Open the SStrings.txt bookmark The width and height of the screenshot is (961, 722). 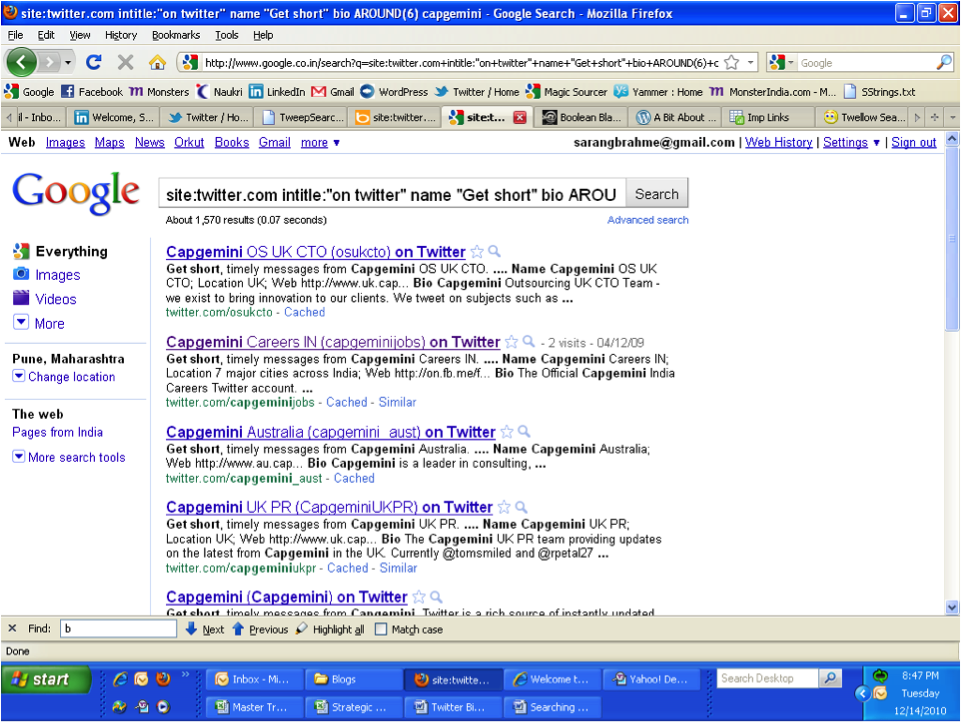[879, 92]
